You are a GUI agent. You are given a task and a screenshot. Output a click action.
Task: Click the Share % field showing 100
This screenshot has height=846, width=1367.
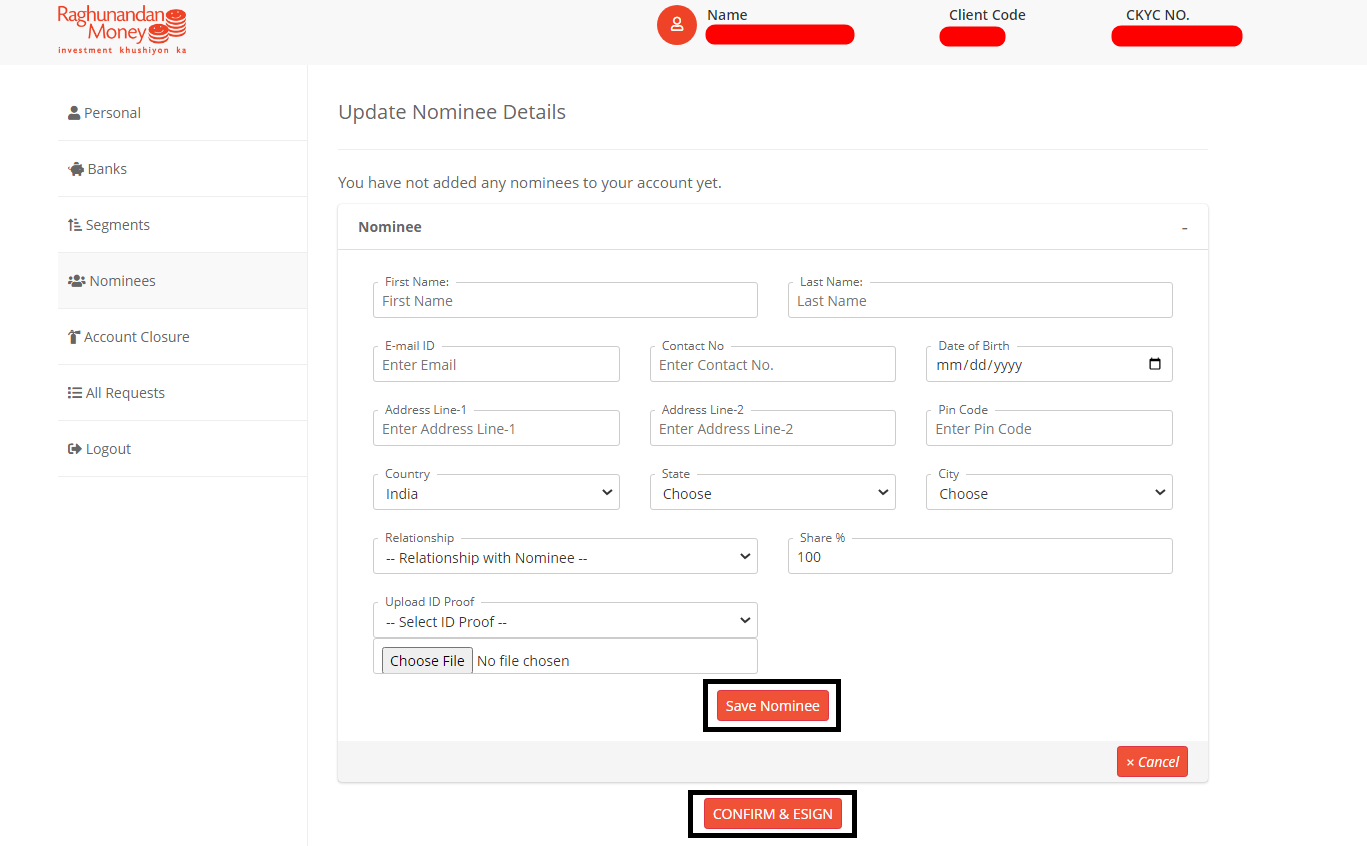coord(980,556)
